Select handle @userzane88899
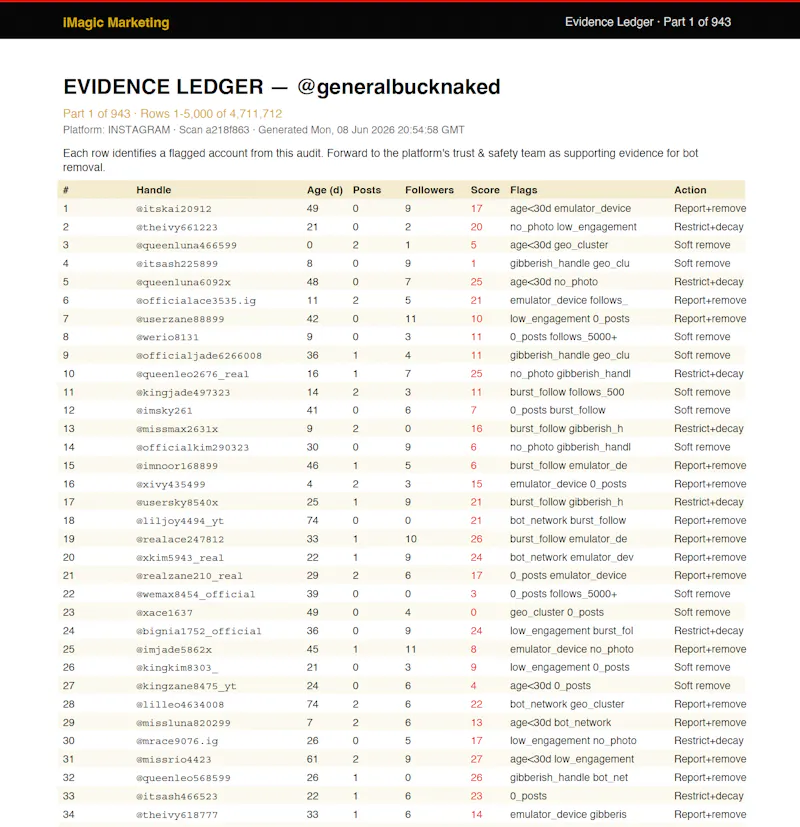This screenshot has height=827, width=800. click(180, 319)
